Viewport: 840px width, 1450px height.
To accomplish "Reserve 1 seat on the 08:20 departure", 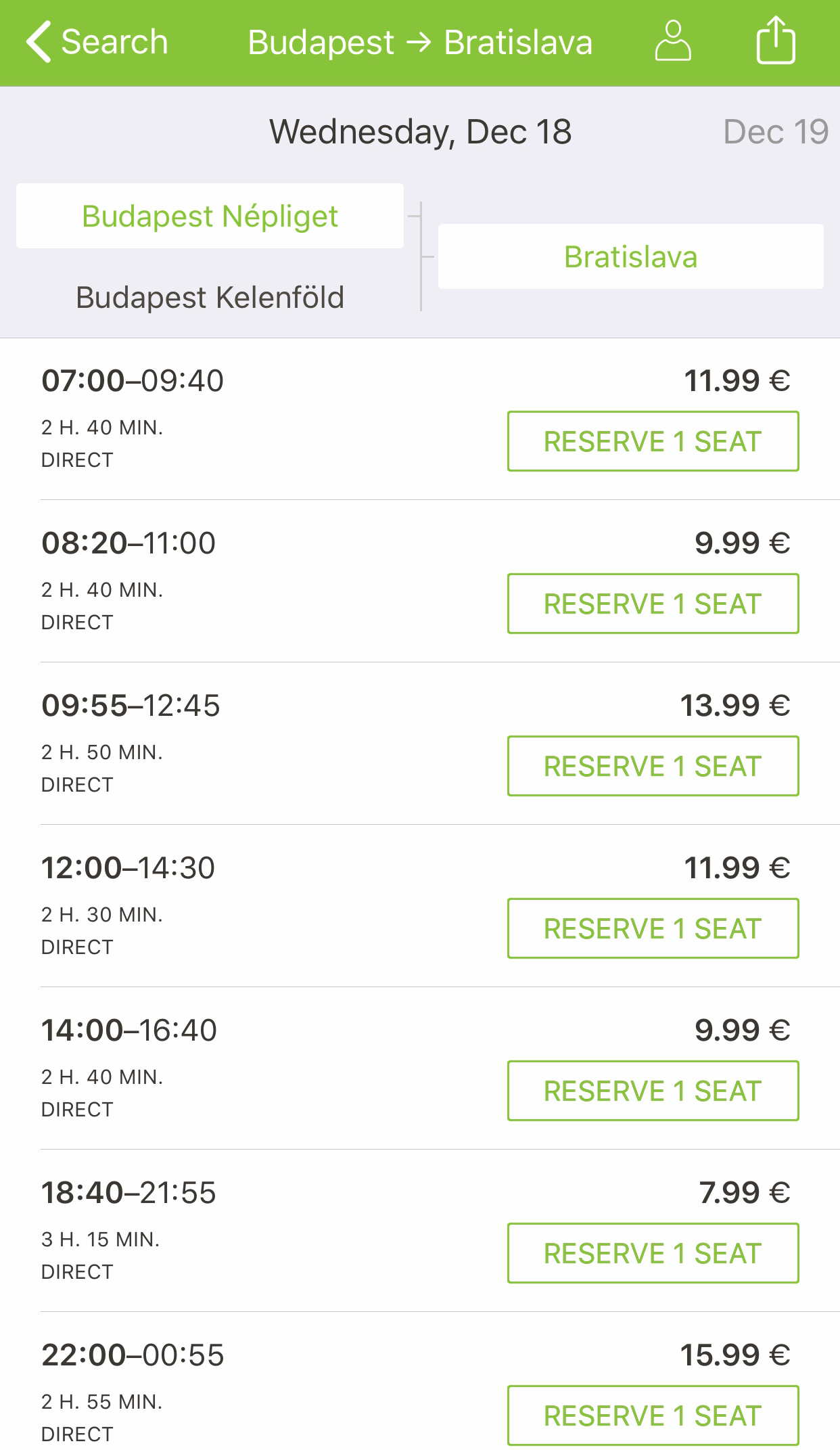I will [653, 604].
